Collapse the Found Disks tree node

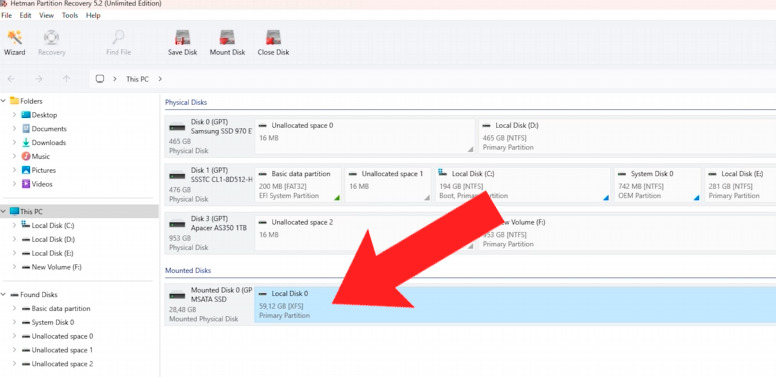click(3, 294)
